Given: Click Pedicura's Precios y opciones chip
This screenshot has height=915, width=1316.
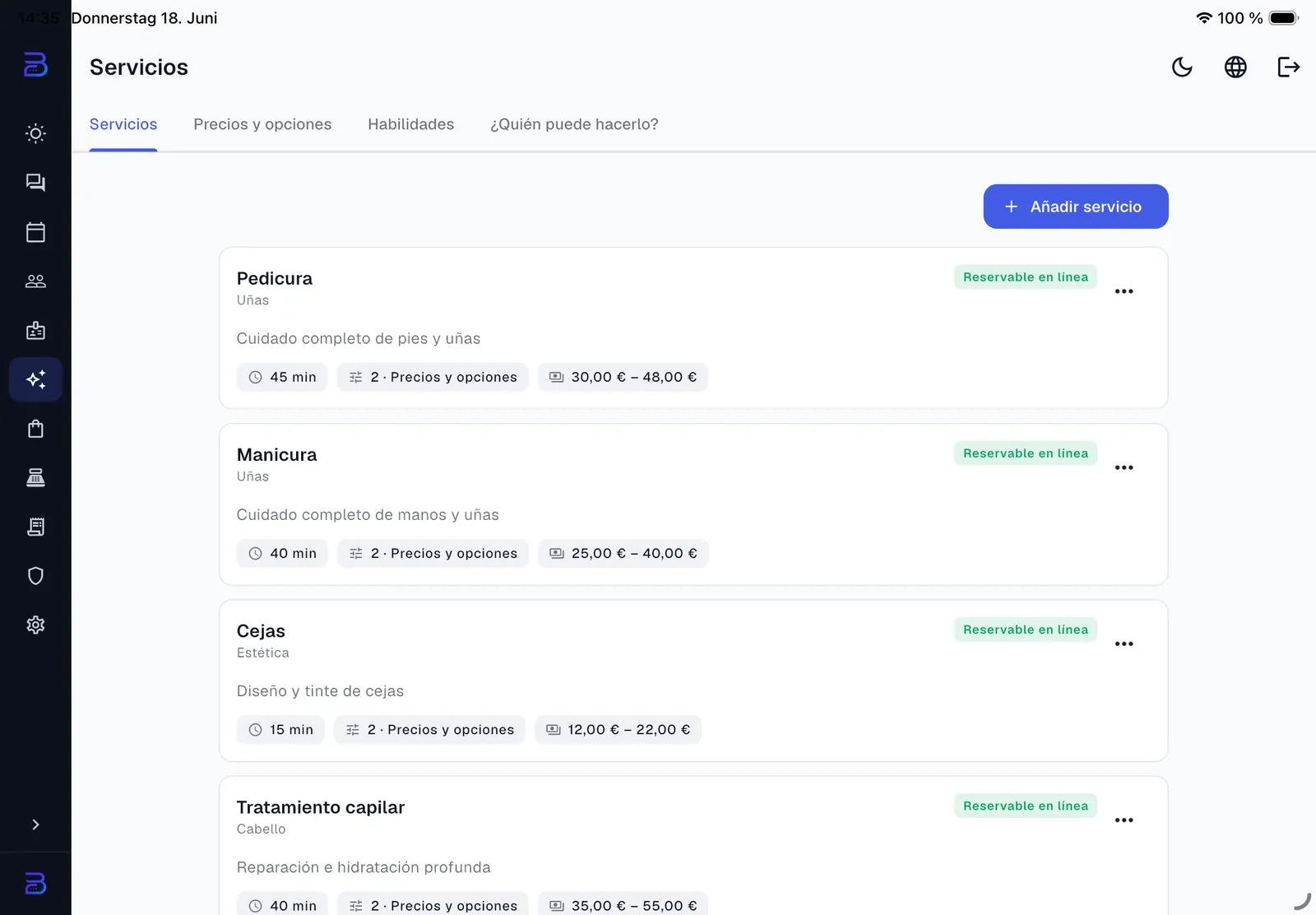Looking at the screenshot, I should point(433,377).
